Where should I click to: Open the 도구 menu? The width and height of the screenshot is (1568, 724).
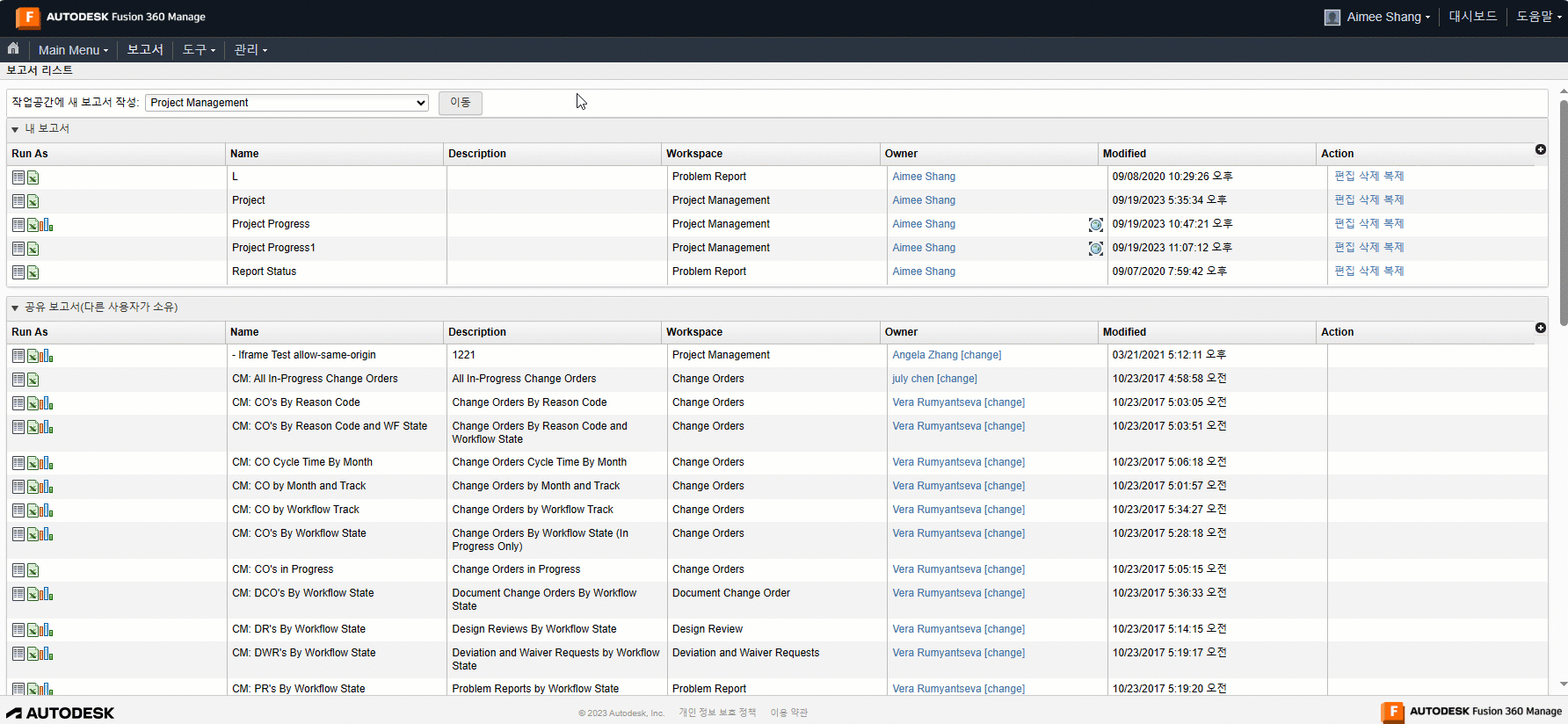pos(199,50)
